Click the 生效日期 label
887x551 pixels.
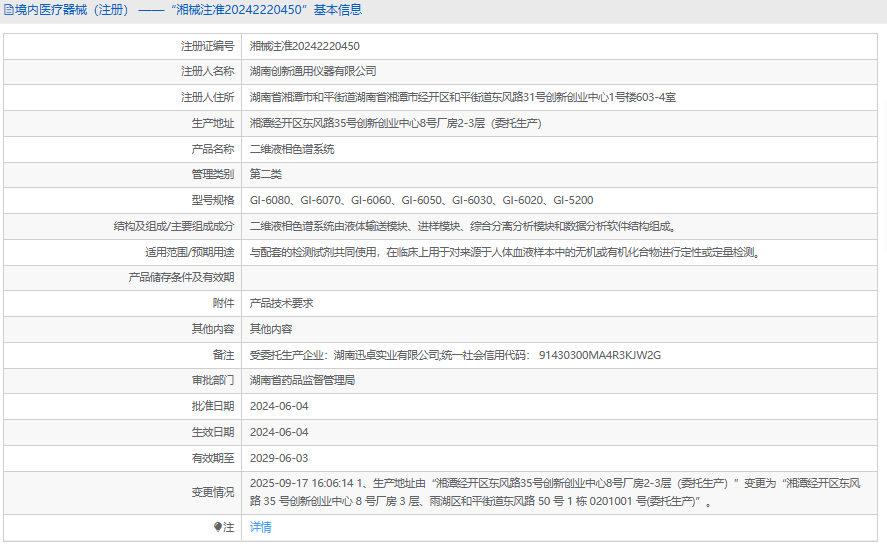click(213, 432)
